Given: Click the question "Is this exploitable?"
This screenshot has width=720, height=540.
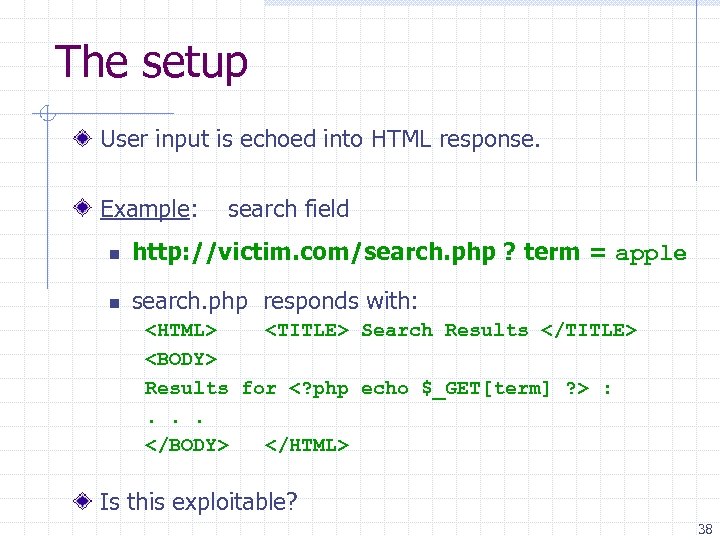Looking at the screenshot, I should point(198,502).
